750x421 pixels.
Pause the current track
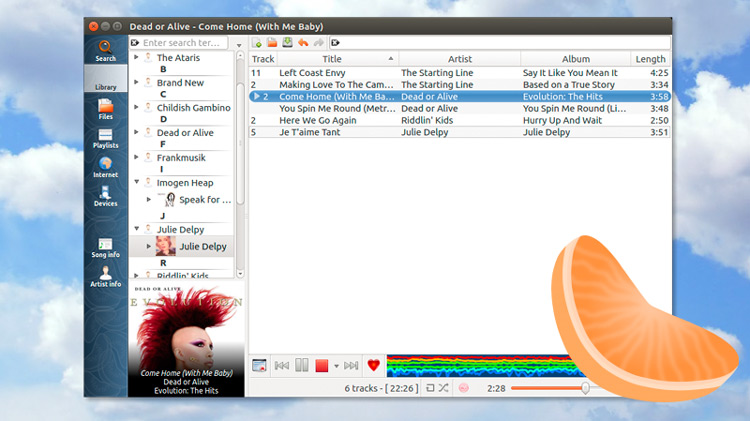(302, 366)
